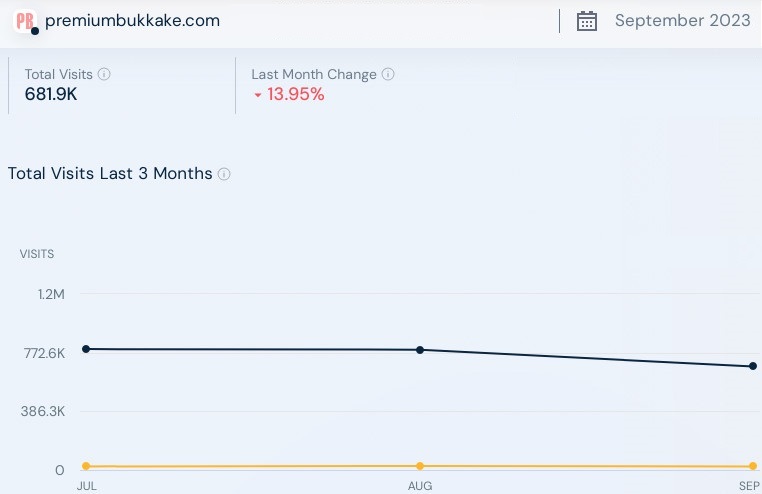
Task: Click the red down arrow indicator
Action: click(x=257, y=96)
